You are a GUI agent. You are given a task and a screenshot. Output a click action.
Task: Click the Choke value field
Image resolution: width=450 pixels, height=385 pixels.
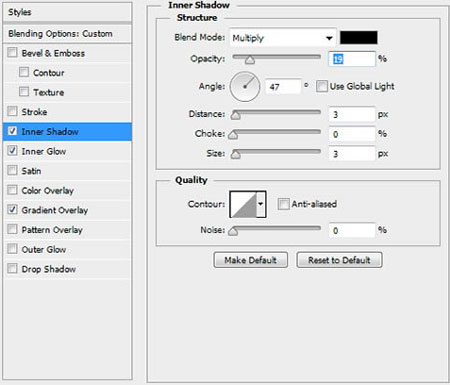click(352, 134)
